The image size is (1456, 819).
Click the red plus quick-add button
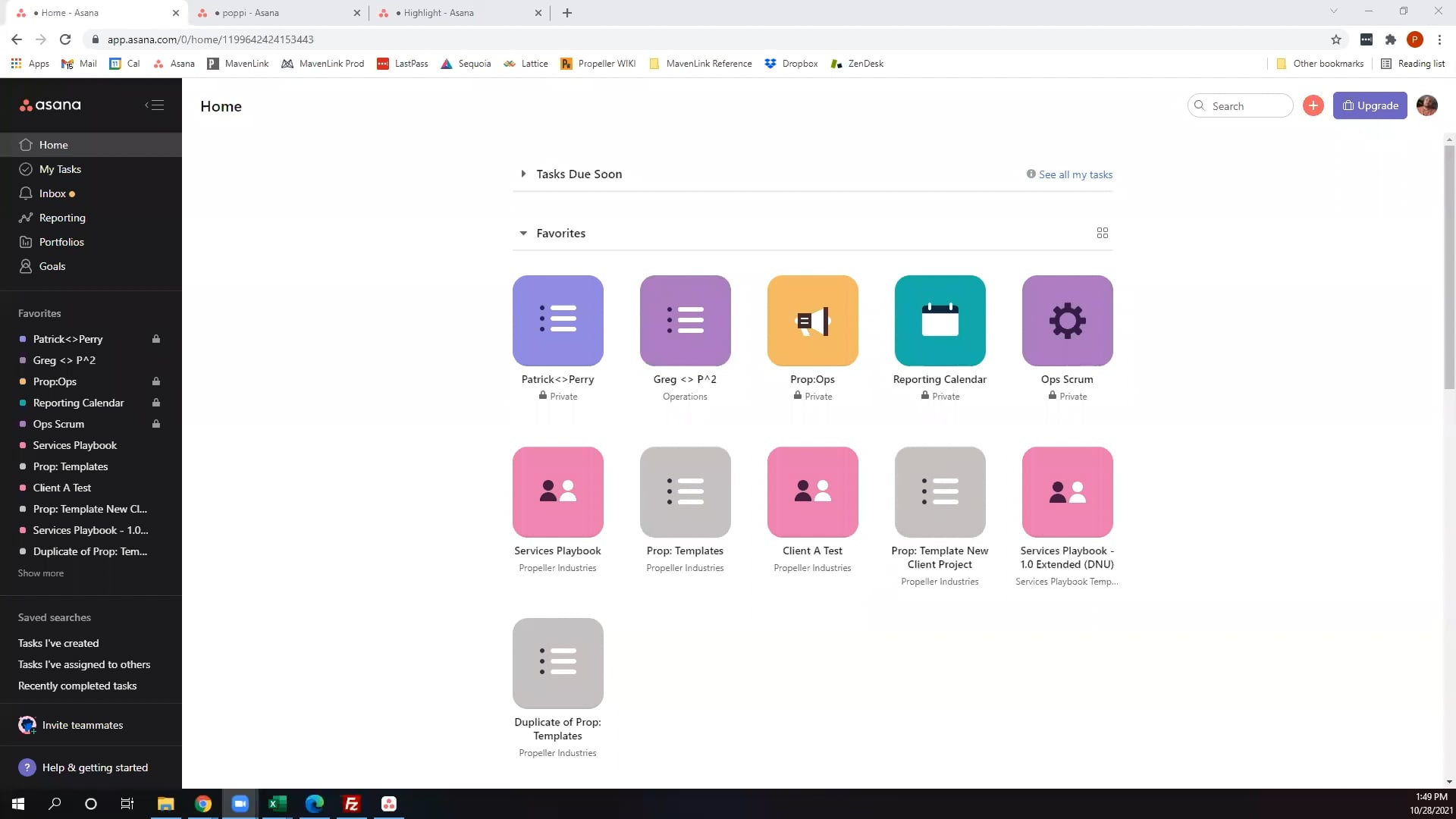[x=1313, y=105]
